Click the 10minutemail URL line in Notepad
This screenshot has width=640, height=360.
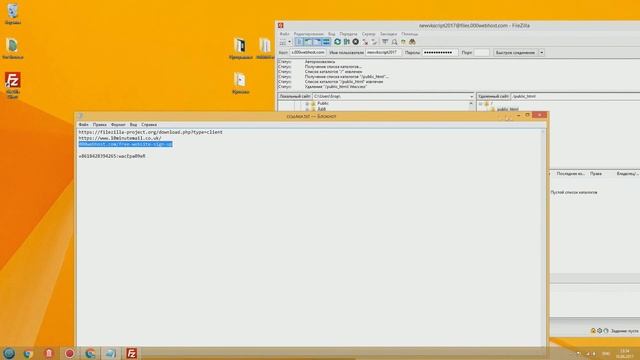tap(120, 138)
